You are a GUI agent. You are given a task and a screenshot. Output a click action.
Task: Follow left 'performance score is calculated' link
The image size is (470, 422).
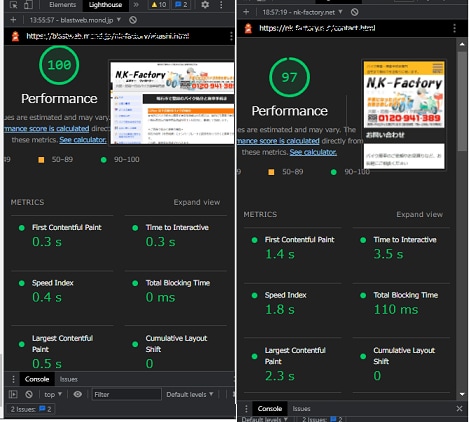tap(47, 129)
